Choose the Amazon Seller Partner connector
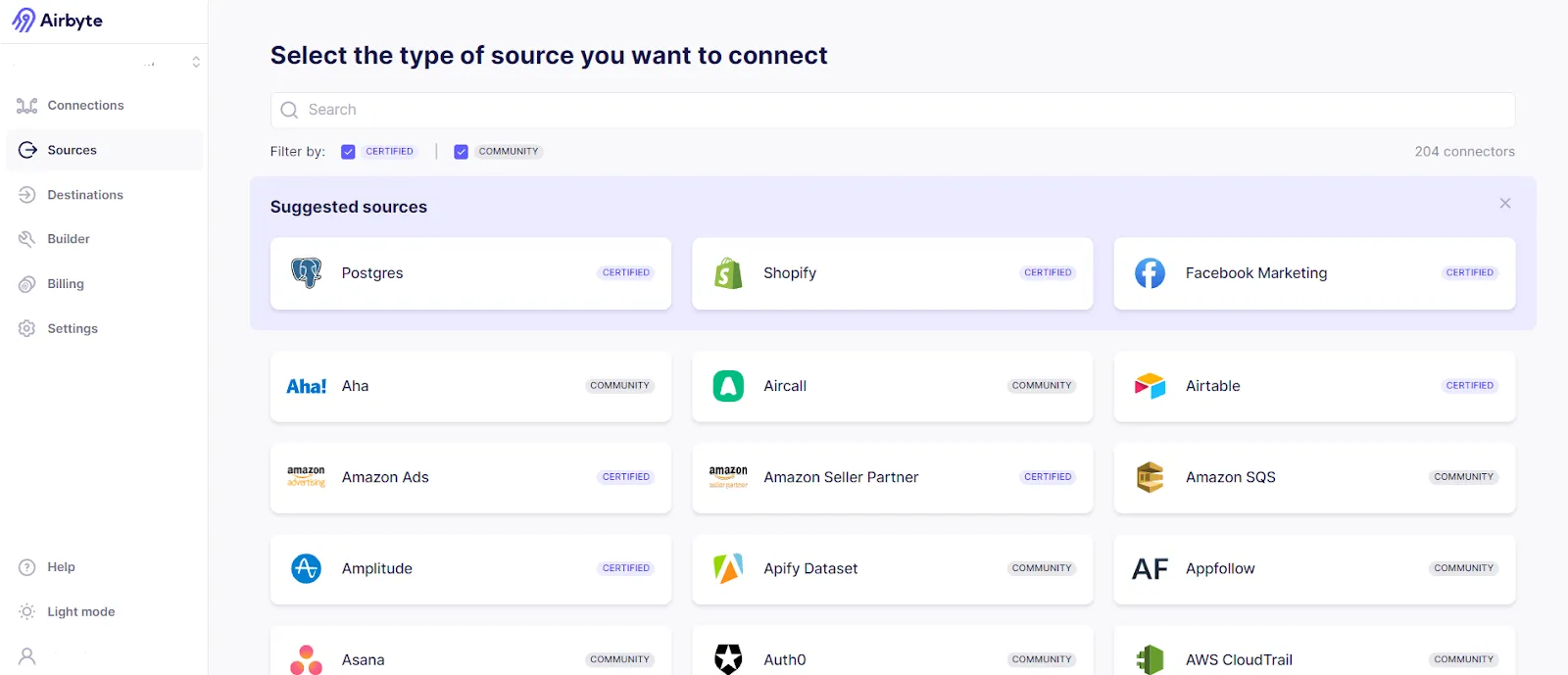 click(893, 477)
